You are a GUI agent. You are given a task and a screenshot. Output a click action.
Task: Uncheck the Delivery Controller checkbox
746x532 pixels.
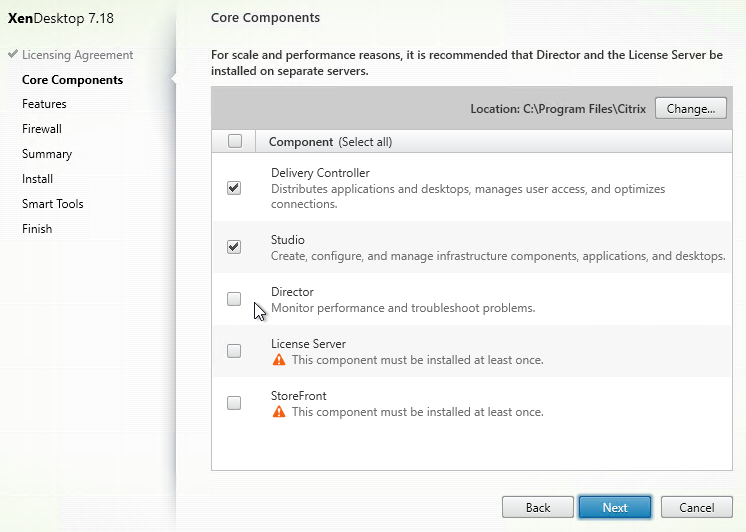(234, 188)
